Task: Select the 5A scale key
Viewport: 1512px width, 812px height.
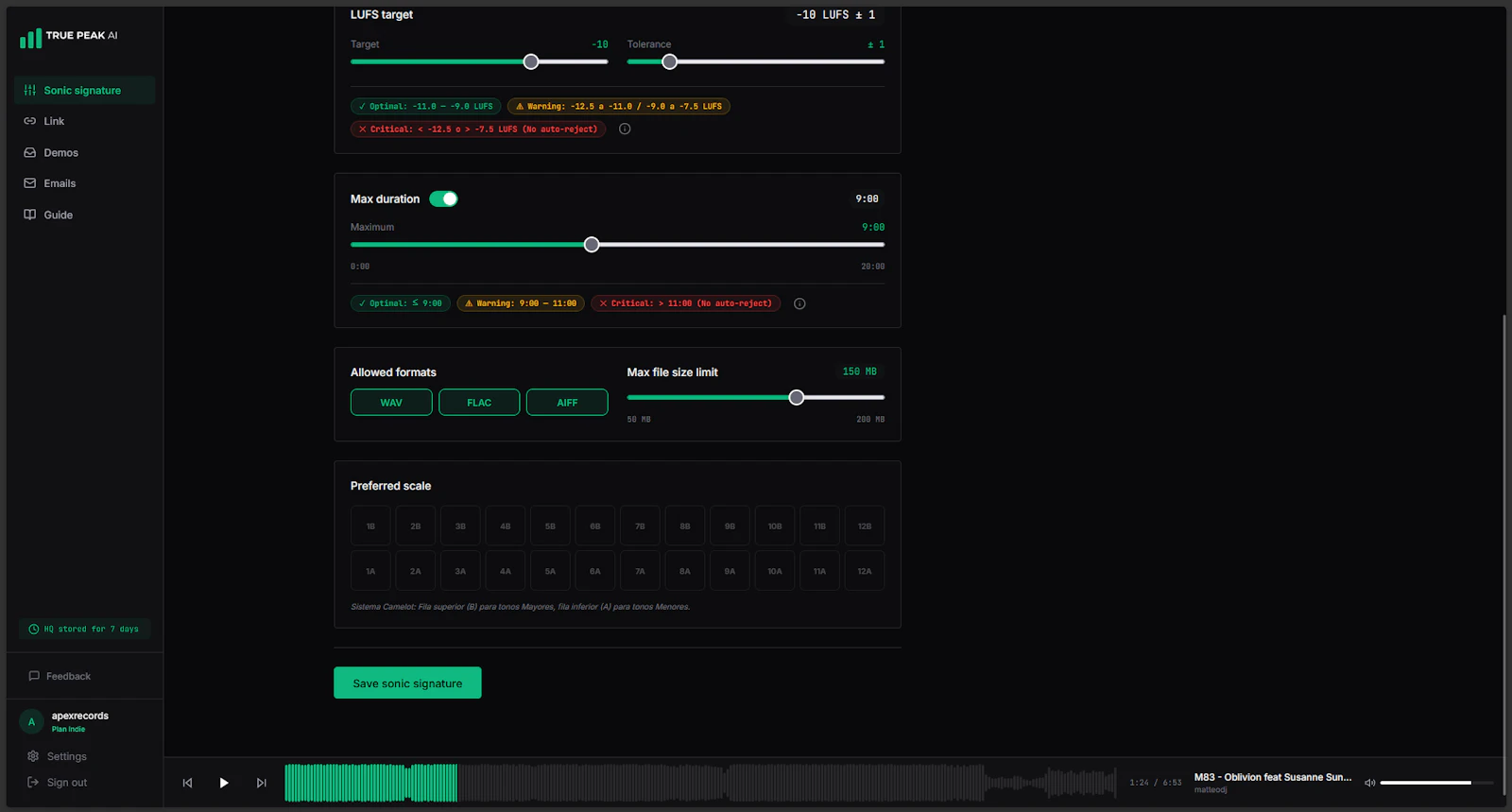Action: pos(550,571)
